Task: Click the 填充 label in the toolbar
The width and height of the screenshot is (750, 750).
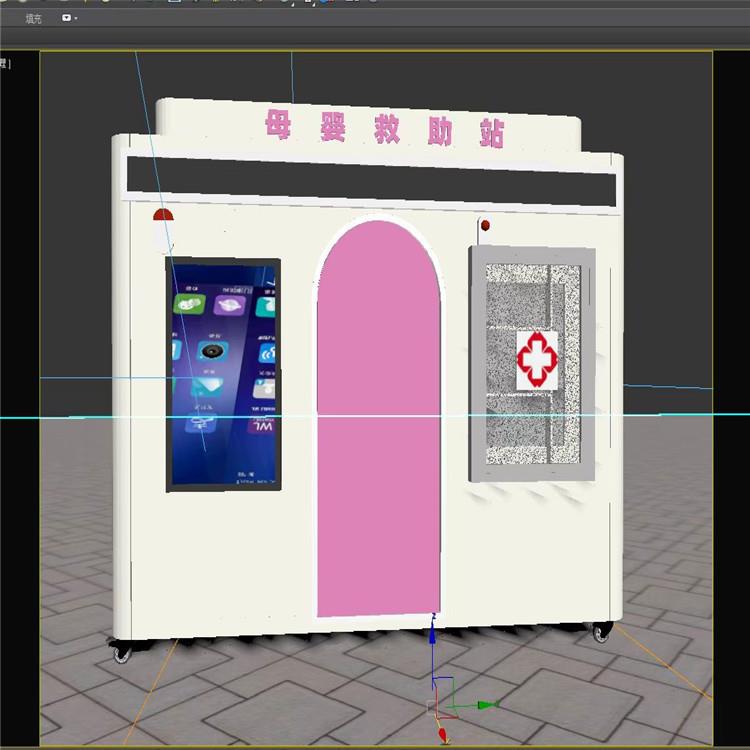Action: (33, 19)
